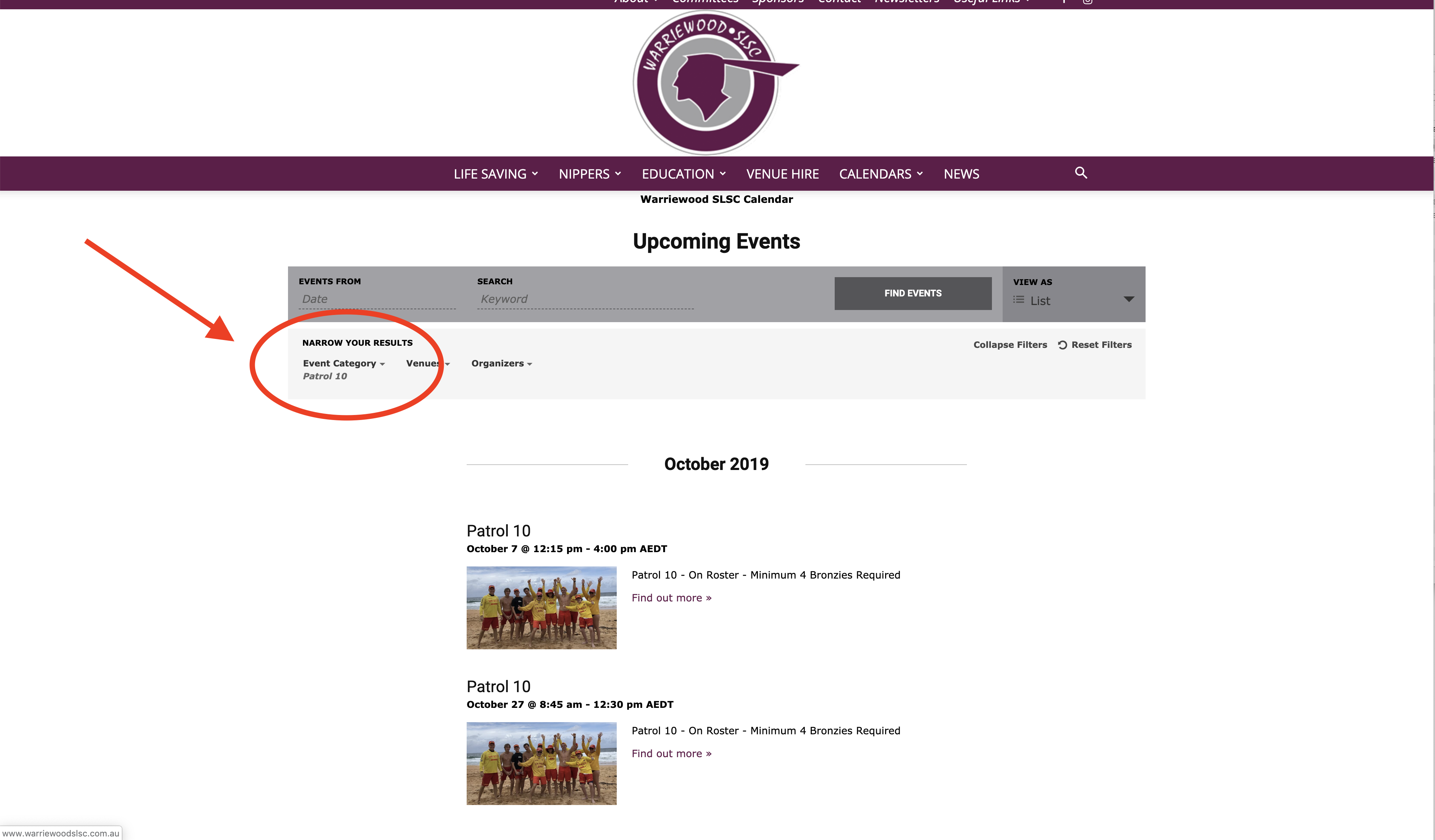The image size is (1435, 840).
Task: Focus the Keyword search field
Action: [x=585, y=299]
